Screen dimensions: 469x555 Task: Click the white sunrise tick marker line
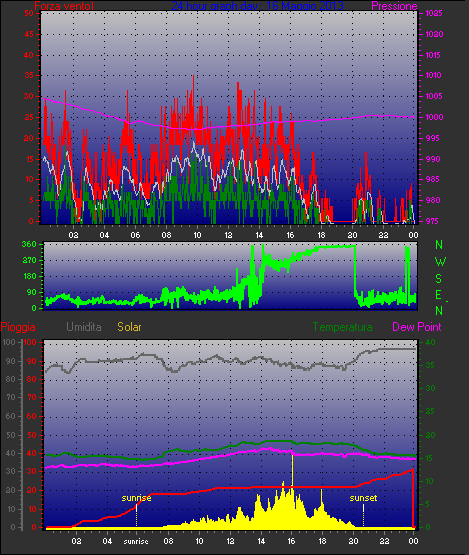(x=137, y=508)
